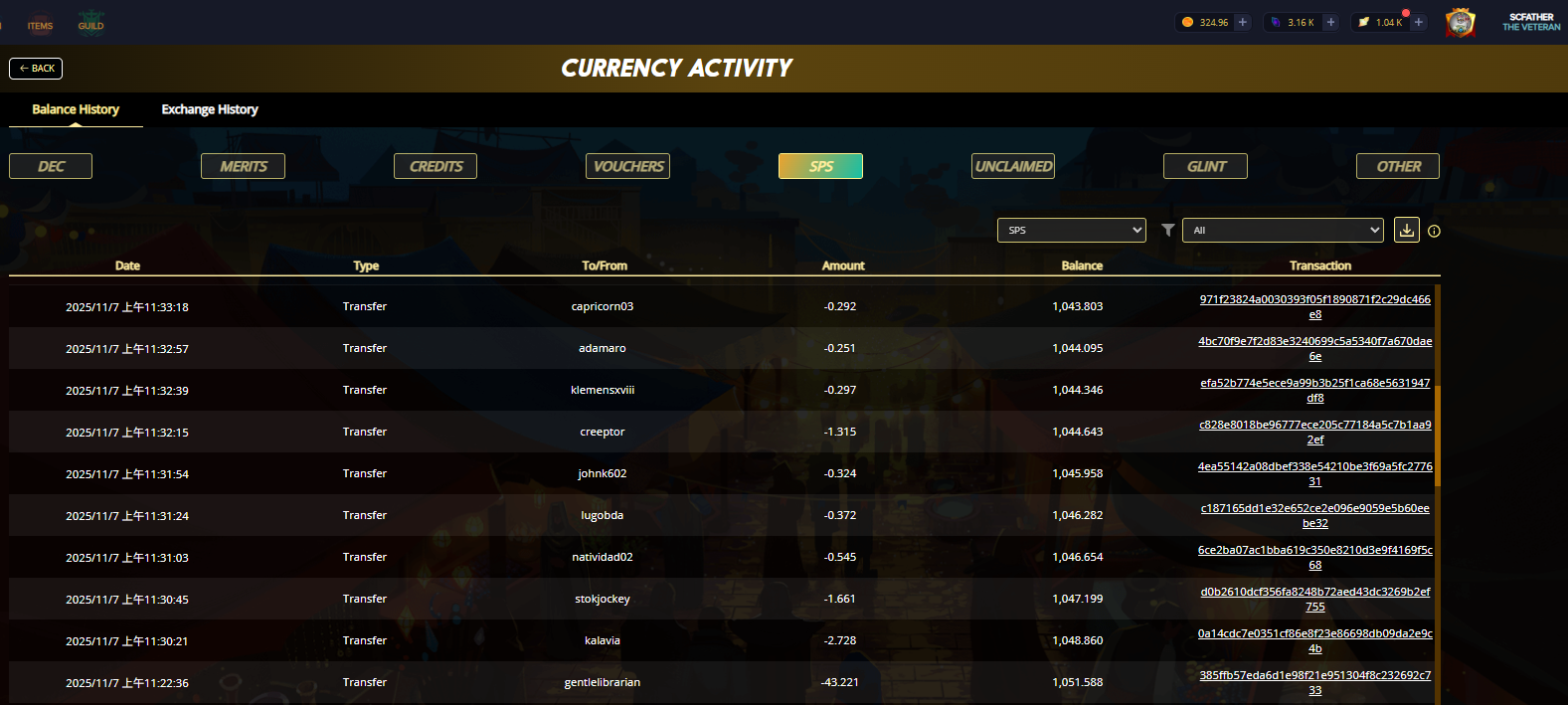This screenshot has height=705, width=1568.
Task: Click the plus next to 1.04 K
Action: click(1419, 22)
